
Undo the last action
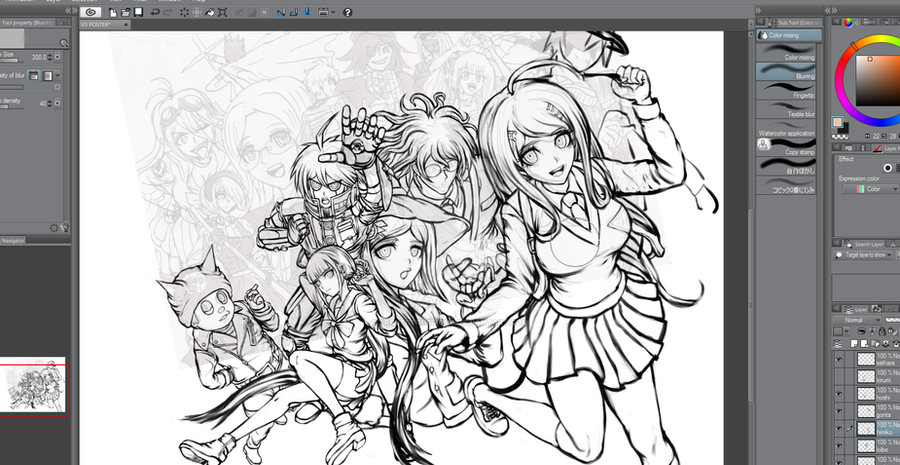coord(155,12)
